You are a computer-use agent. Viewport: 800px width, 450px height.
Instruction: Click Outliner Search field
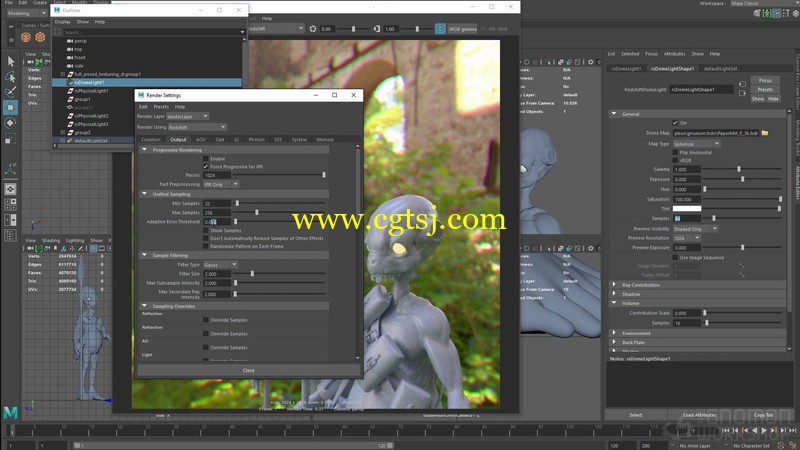152,32
